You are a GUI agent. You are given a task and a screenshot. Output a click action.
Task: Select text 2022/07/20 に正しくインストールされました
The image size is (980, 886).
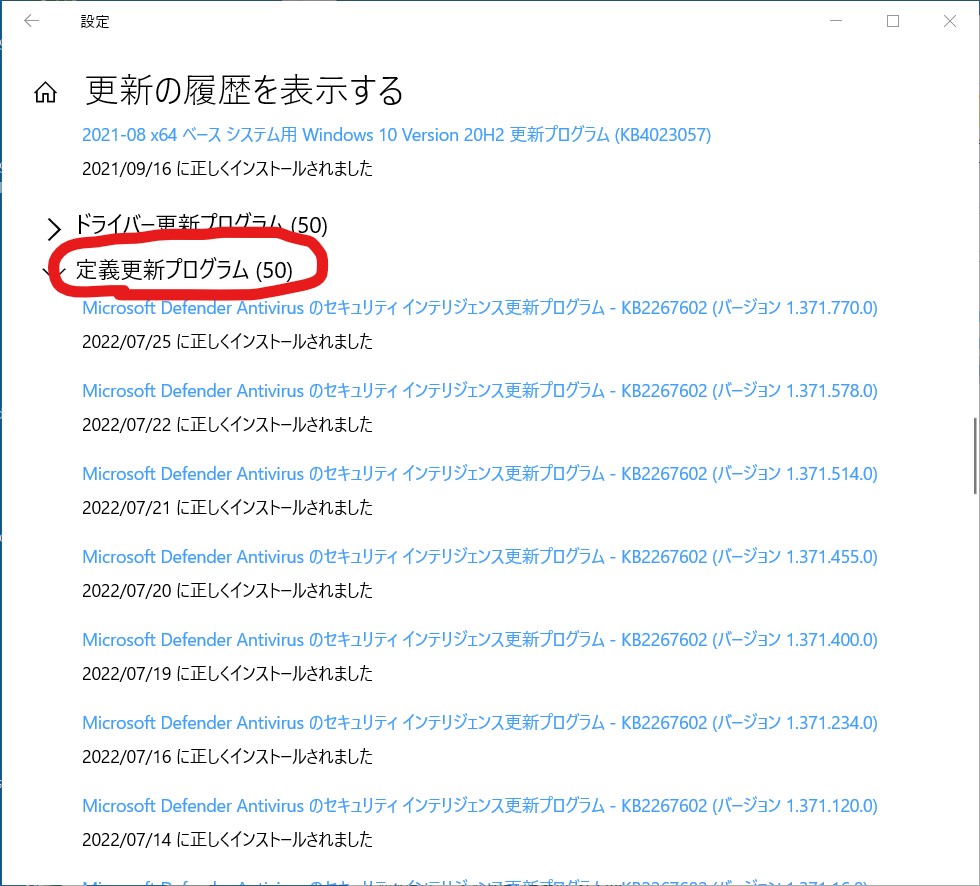tap(228, 591)
